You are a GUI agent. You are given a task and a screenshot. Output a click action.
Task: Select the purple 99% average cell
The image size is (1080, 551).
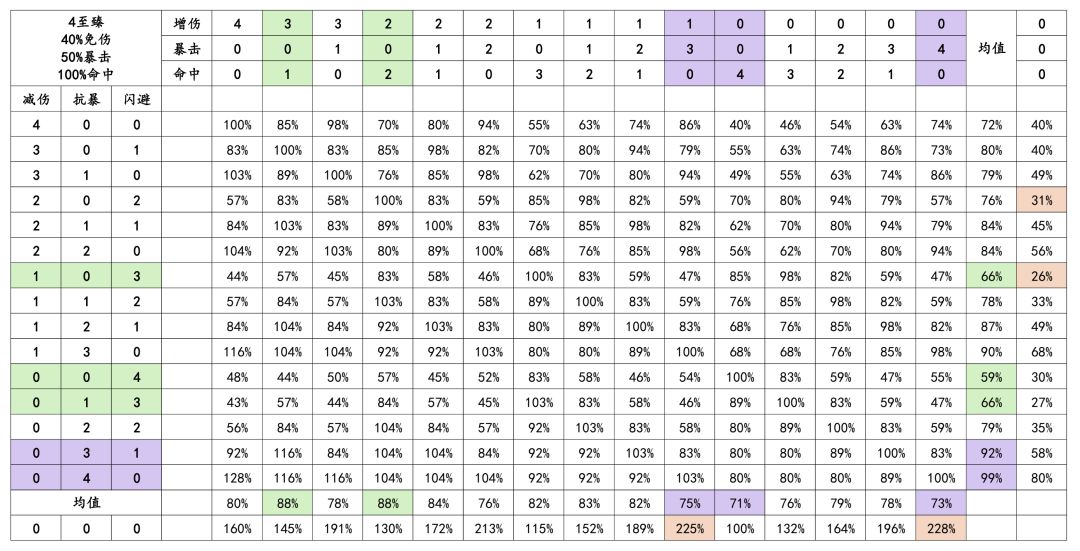[992, 478]
